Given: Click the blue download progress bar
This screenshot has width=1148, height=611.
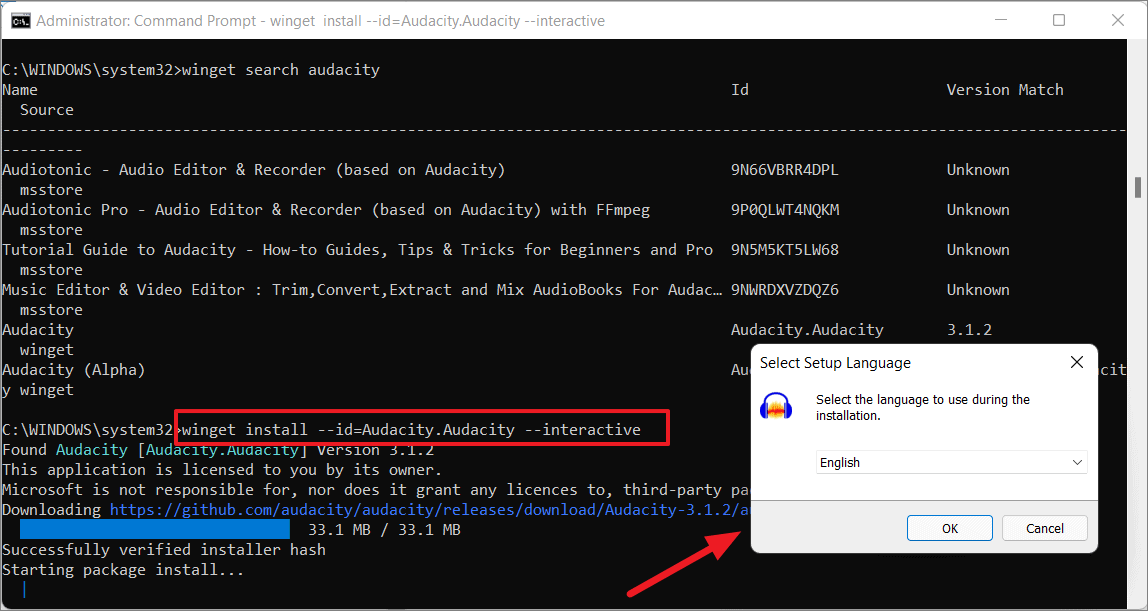Looking at the screenshot, I should click(x=154, y=530).
